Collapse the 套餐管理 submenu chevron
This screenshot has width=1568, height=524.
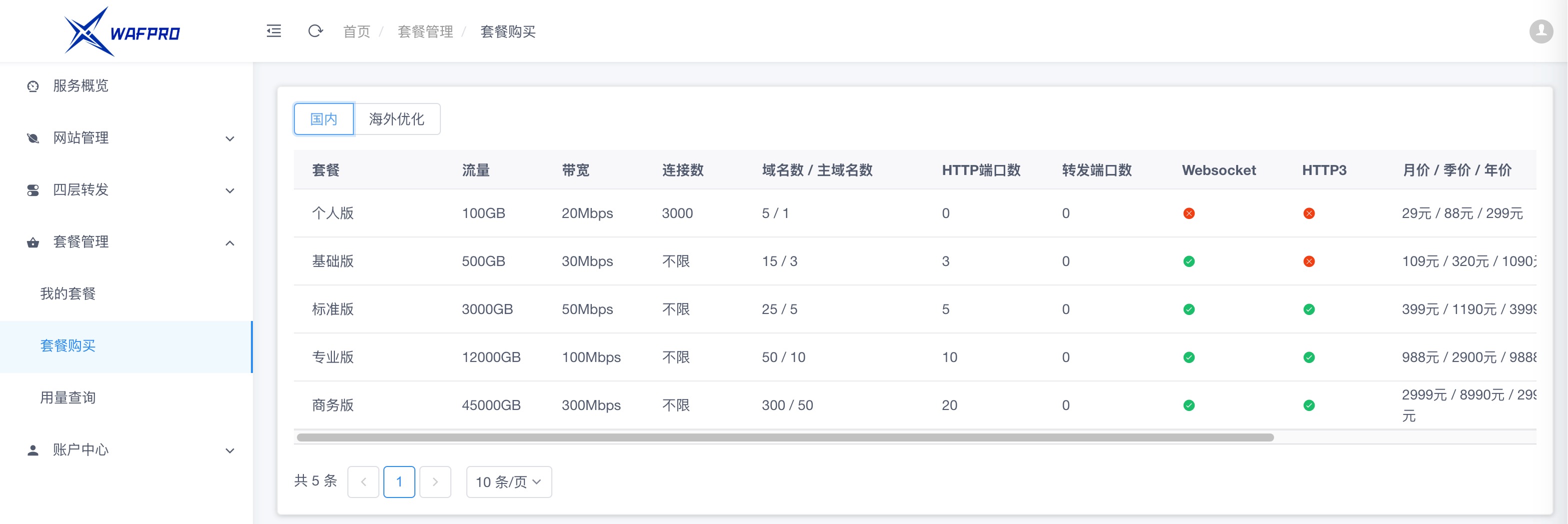(x=229, y=243)
